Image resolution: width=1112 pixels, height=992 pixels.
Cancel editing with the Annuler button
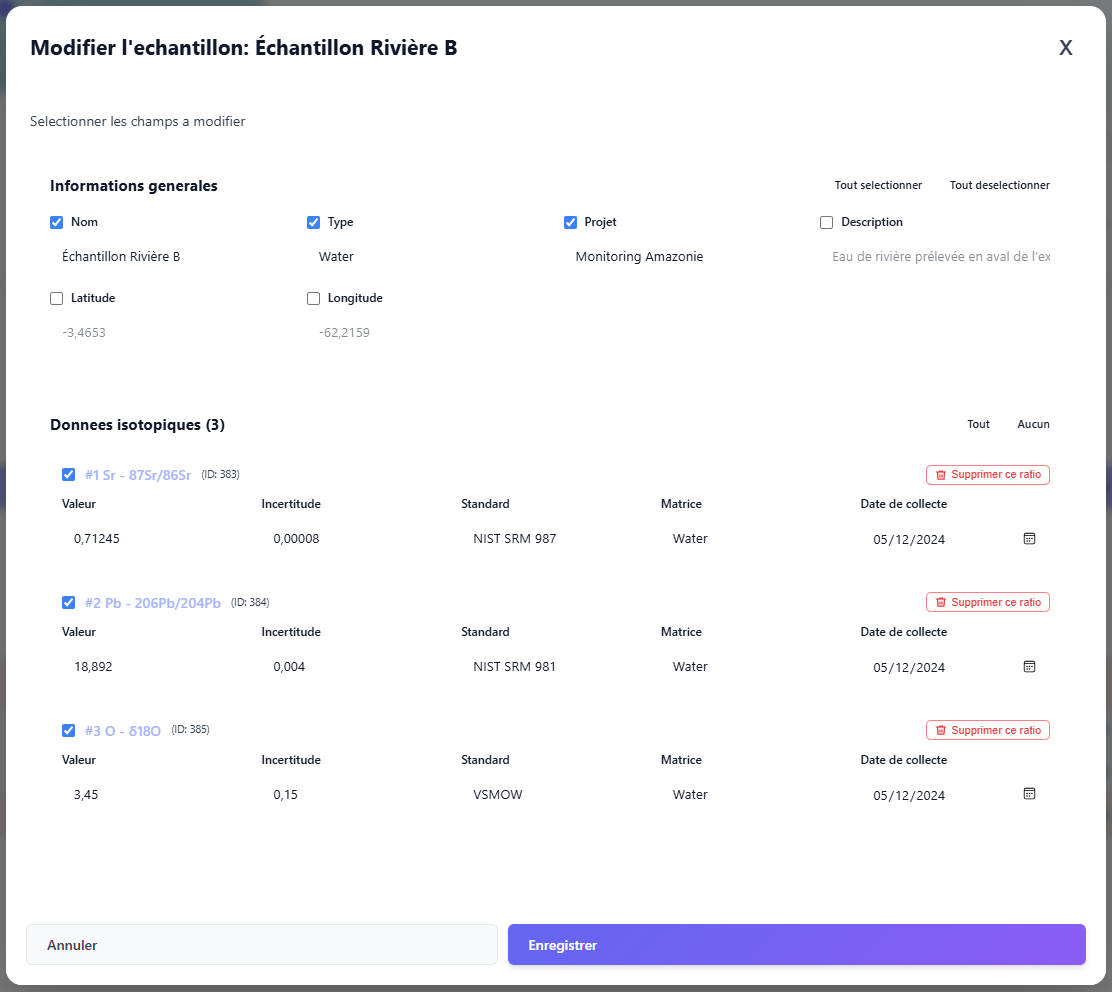pos(260,944)
